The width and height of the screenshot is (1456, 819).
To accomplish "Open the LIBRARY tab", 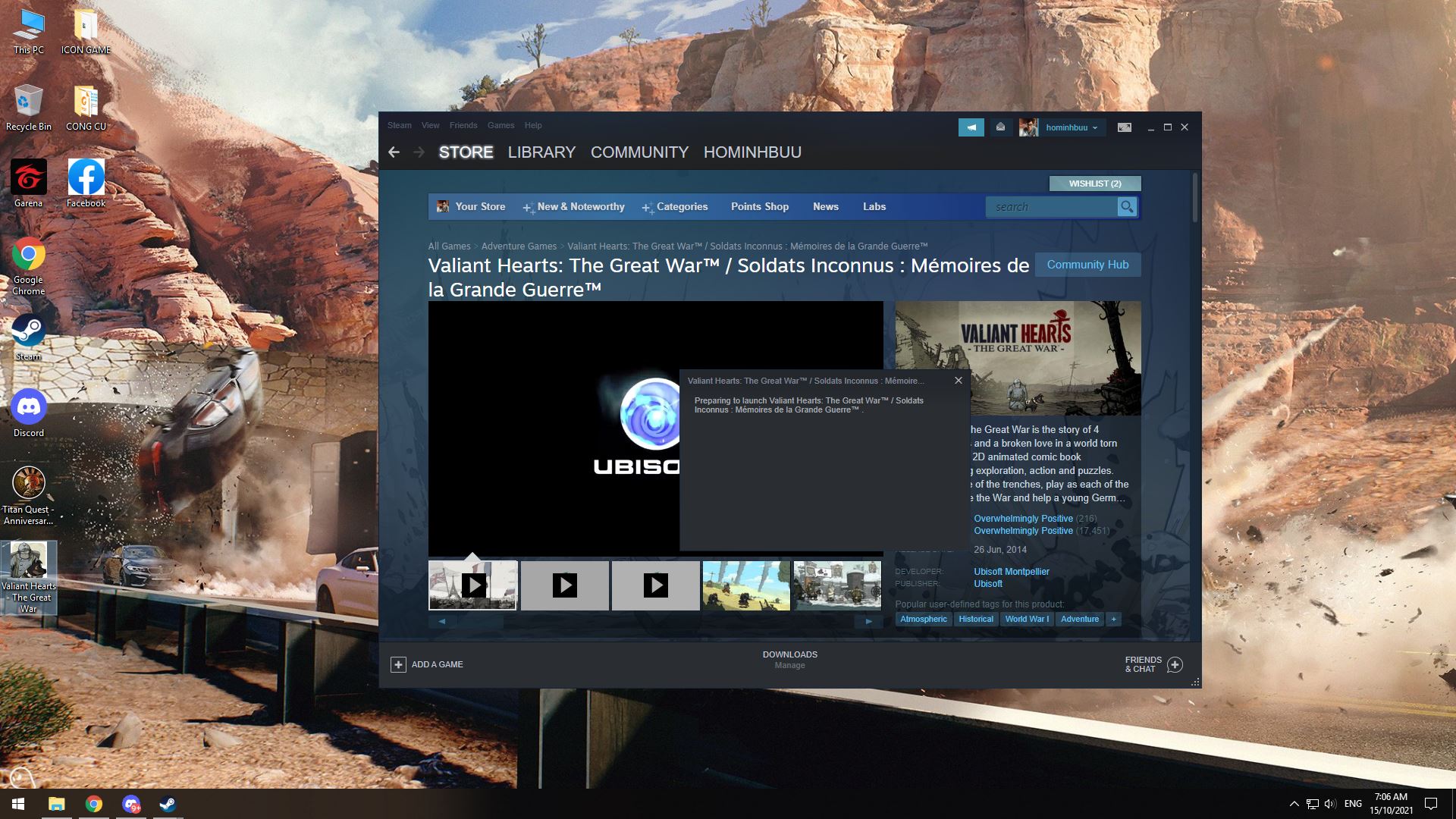I will point(541,152).
